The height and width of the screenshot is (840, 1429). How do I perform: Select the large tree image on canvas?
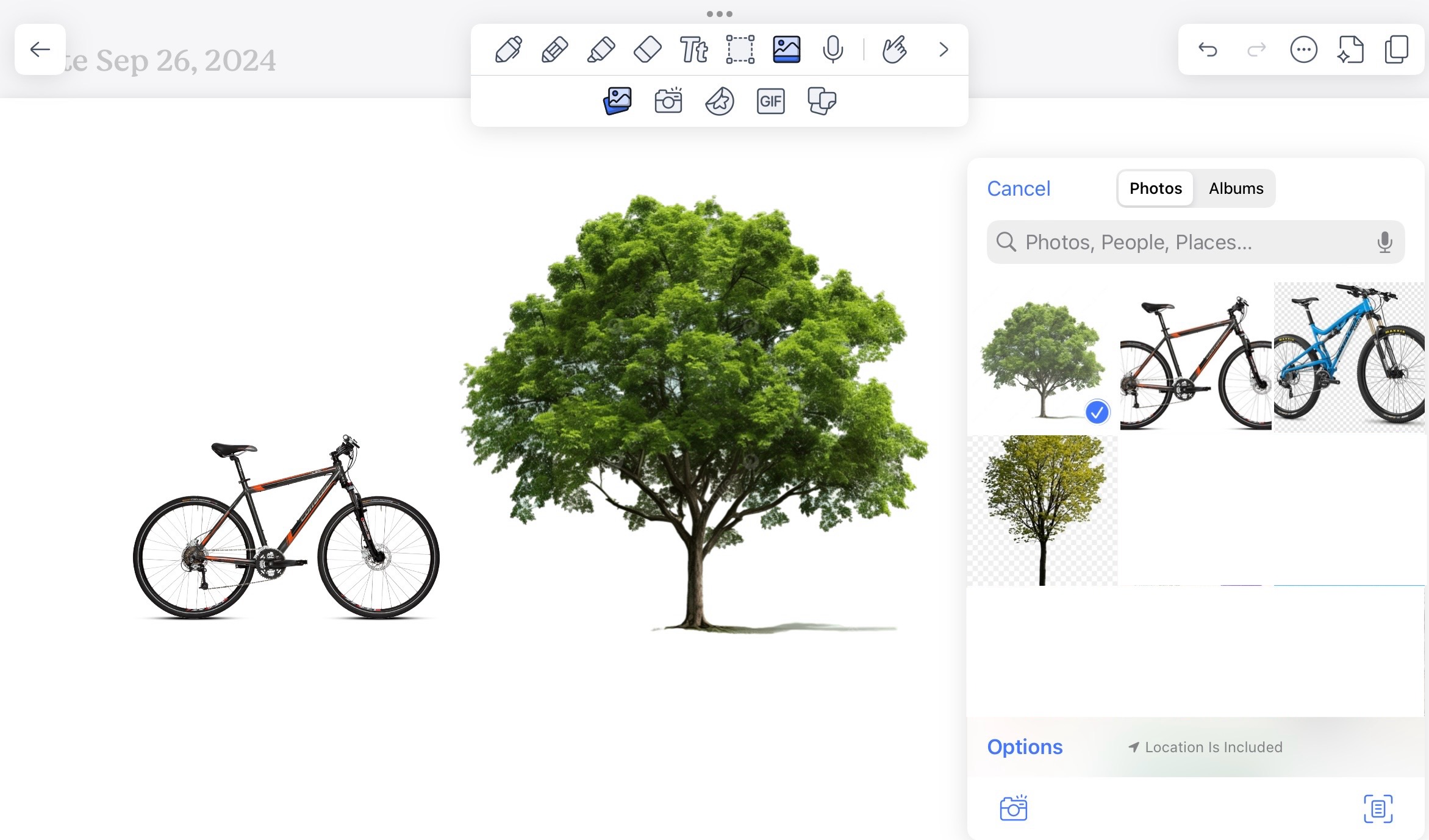coord(694,413)
